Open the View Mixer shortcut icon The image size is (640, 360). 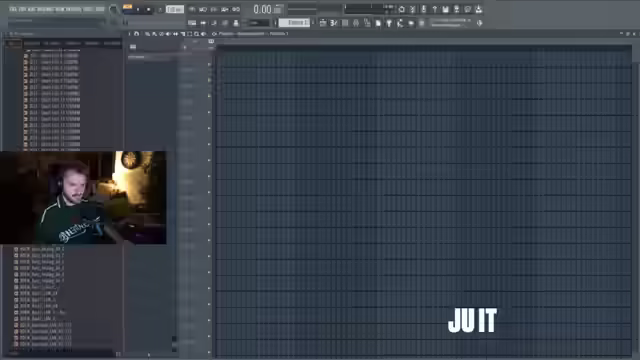356,23
